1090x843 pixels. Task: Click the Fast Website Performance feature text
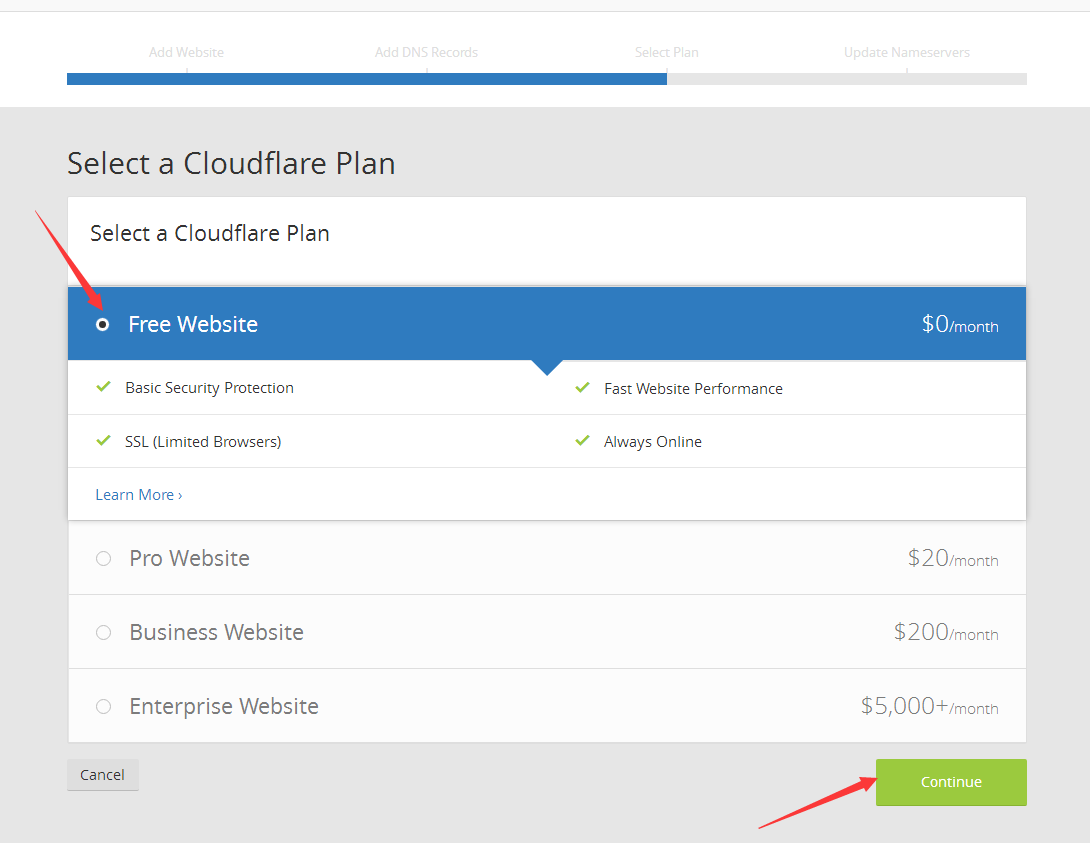coord(693,388)
